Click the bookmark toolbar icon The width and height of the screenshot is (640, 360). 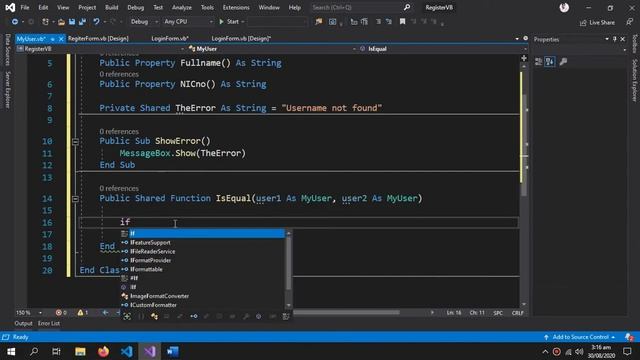pyautogui.click(x=402, y=22)
